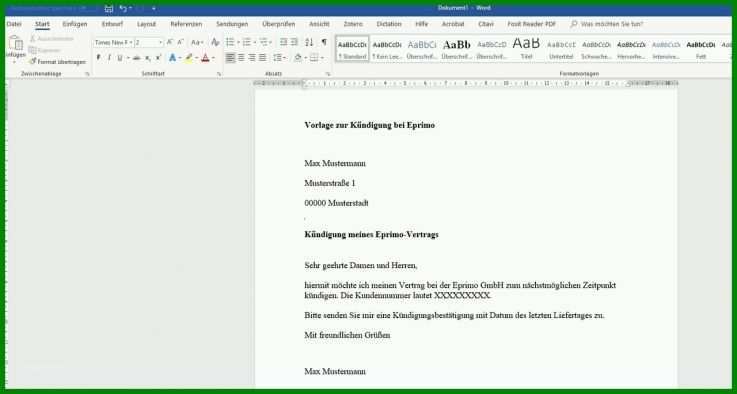Apply the Kein Leerraum style
Screen dimensions: 737x394
(x=387, y=49)
